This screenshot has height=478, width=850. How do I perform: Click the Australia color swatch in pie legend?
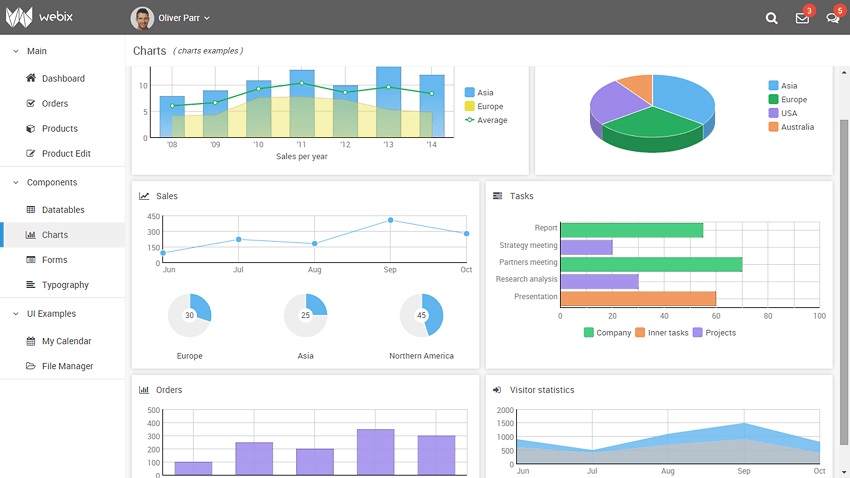773,127
